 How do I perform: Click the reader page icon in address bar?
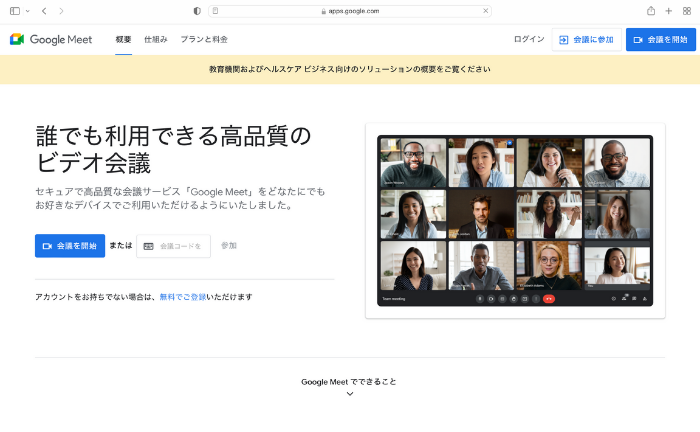tap(215, 11)
